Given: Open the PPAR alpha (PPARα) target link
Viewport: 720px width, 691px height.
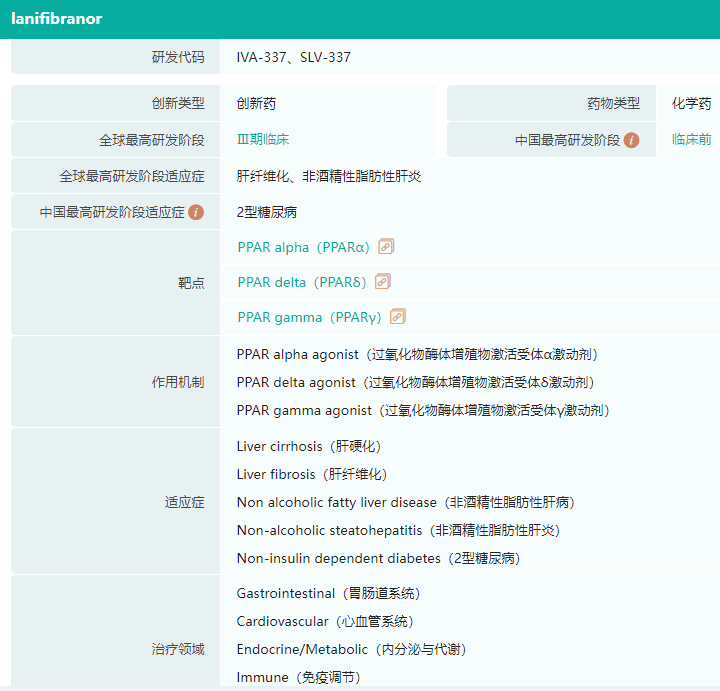Looking at the screenshot, I should pos(303,247).
